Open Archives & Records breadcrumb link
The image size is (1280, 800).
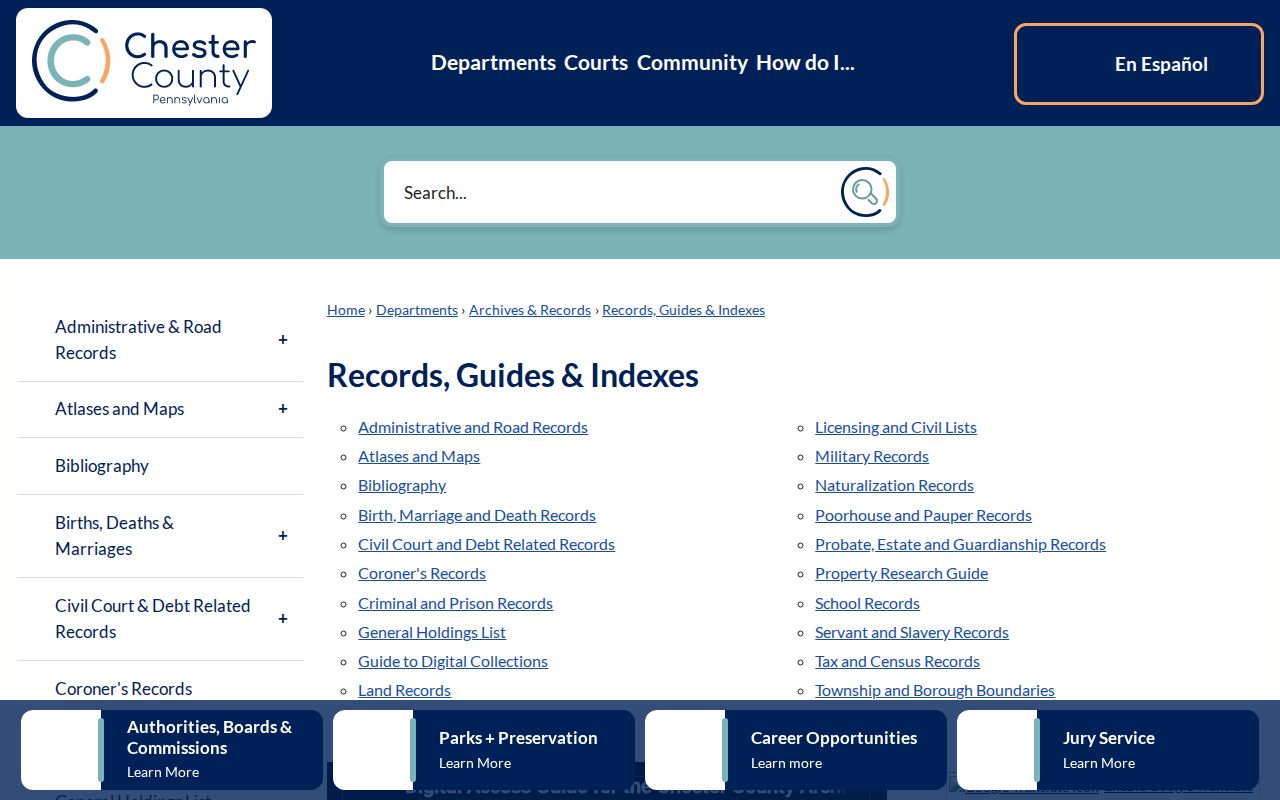pyautogui.click(x=530, y=310)
